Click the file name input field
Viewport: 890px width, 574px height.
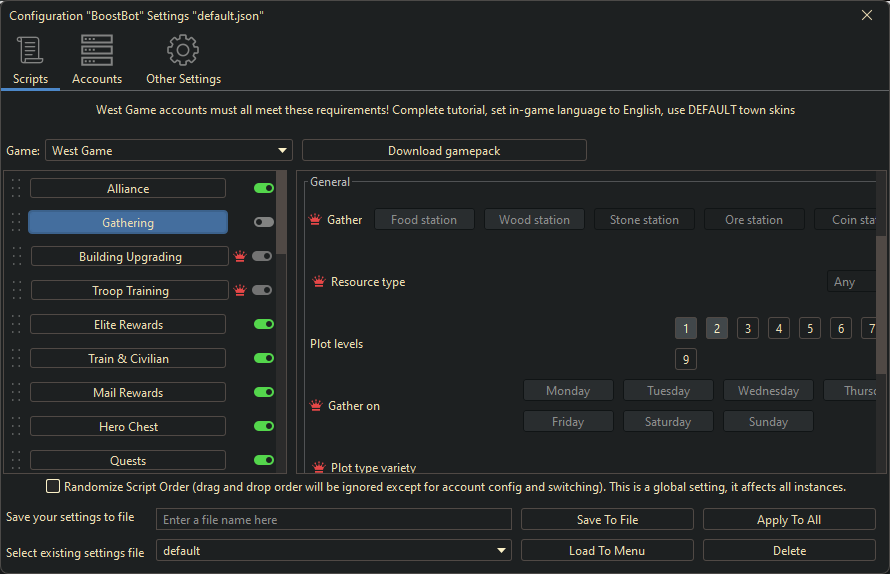tap(334, 520)
